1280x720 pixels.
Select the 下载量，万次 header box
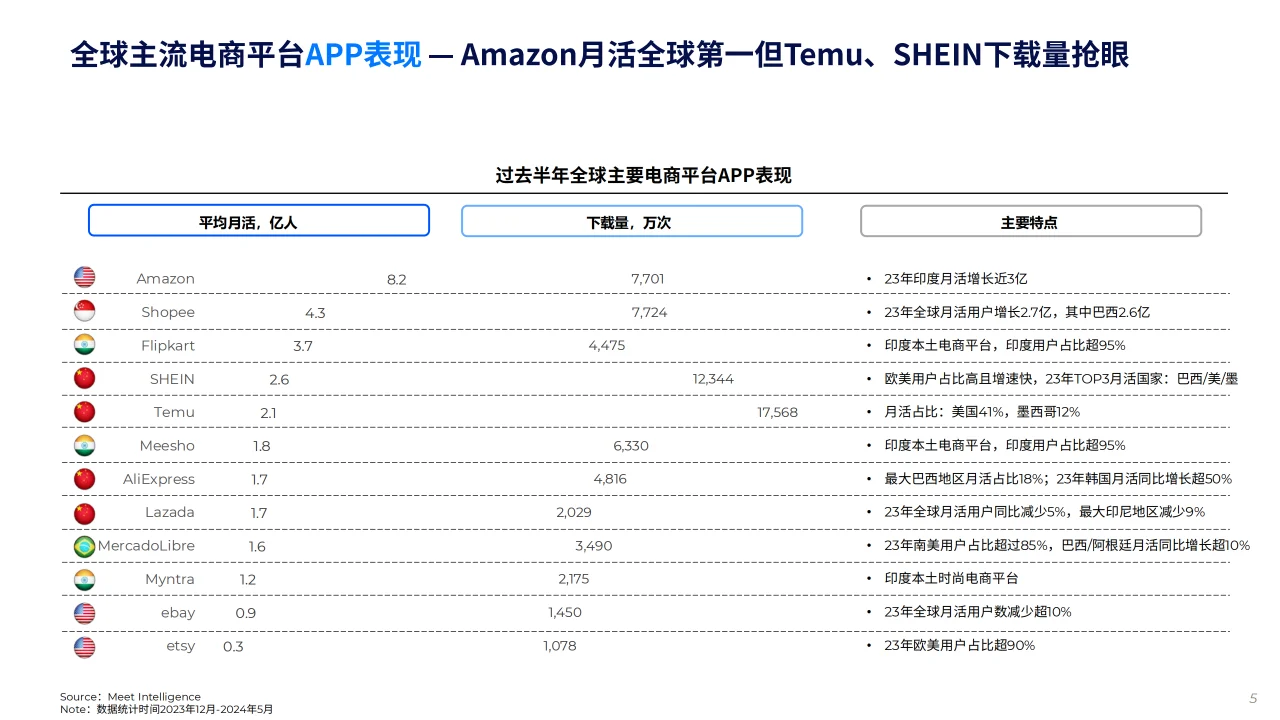632,221
